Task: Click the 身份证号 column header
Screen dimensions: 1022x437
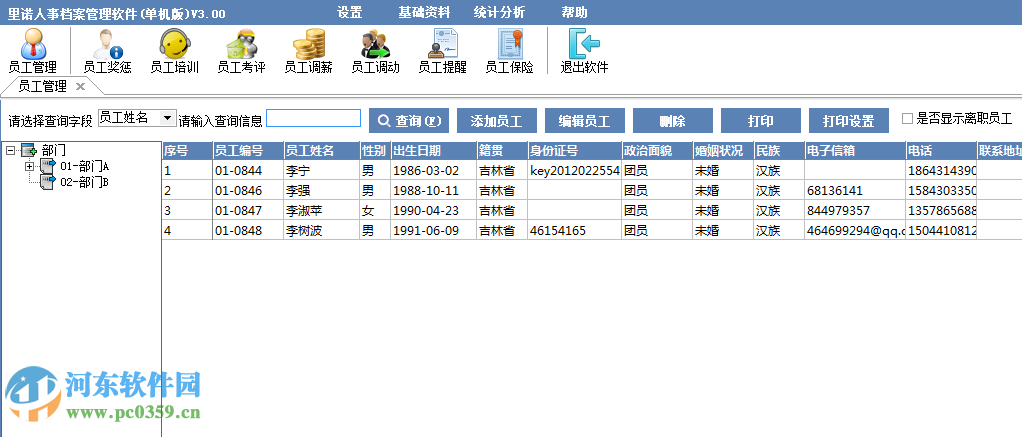Action: (x=574, y=151)
